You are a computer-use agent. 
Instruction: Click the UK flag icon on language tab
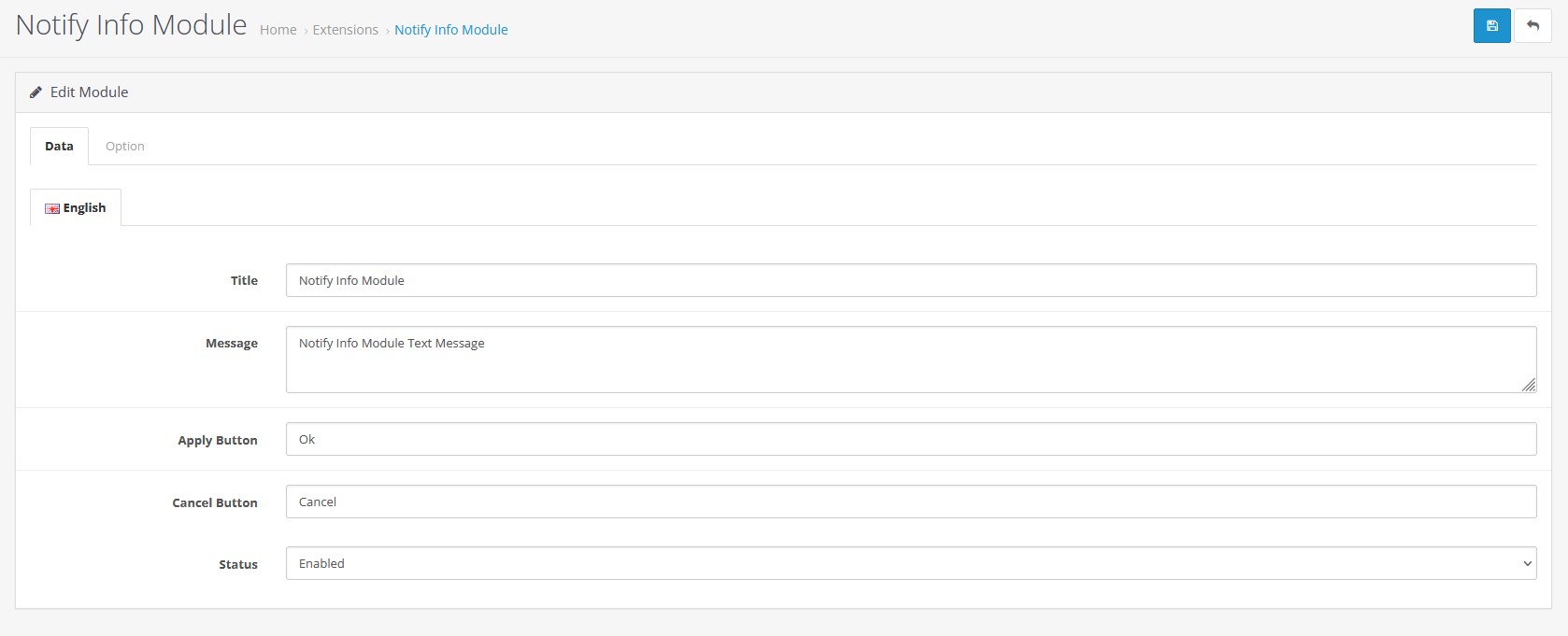[52, 208]
